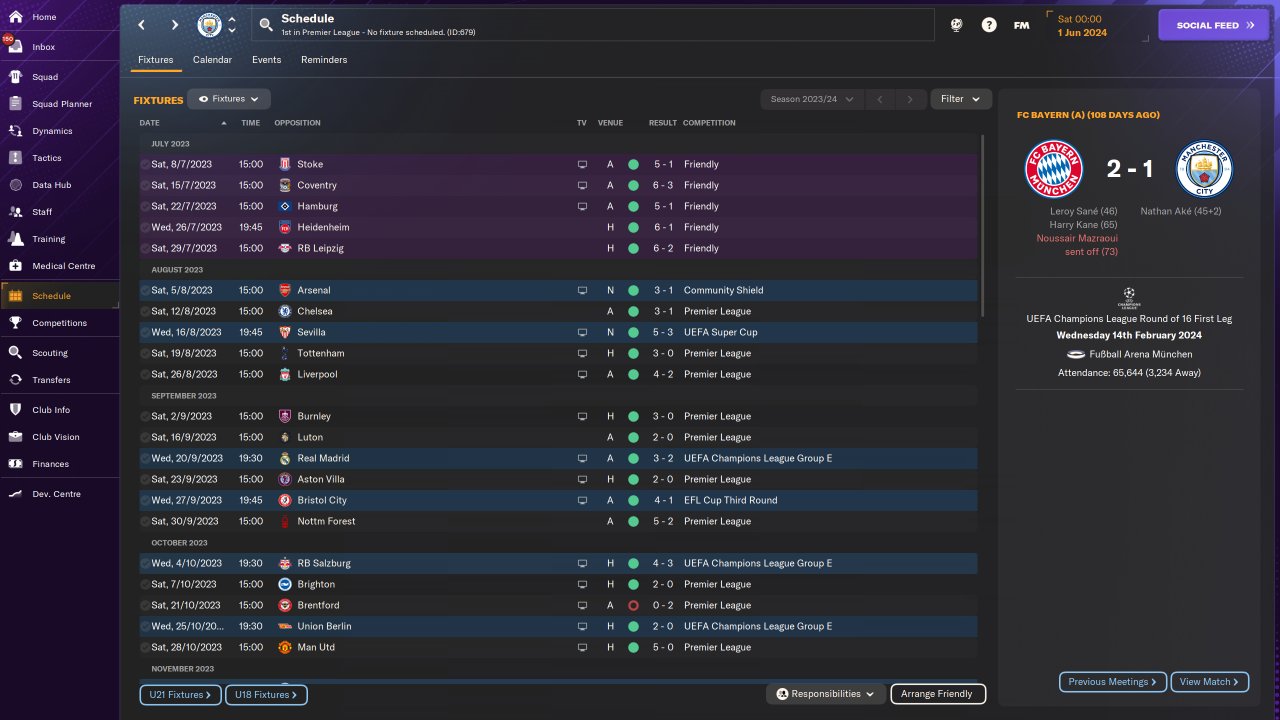Viewport: 1280px width, 720px height.
Task: Expand the Fixtures view dropdown
Action: tap(229, 99)
